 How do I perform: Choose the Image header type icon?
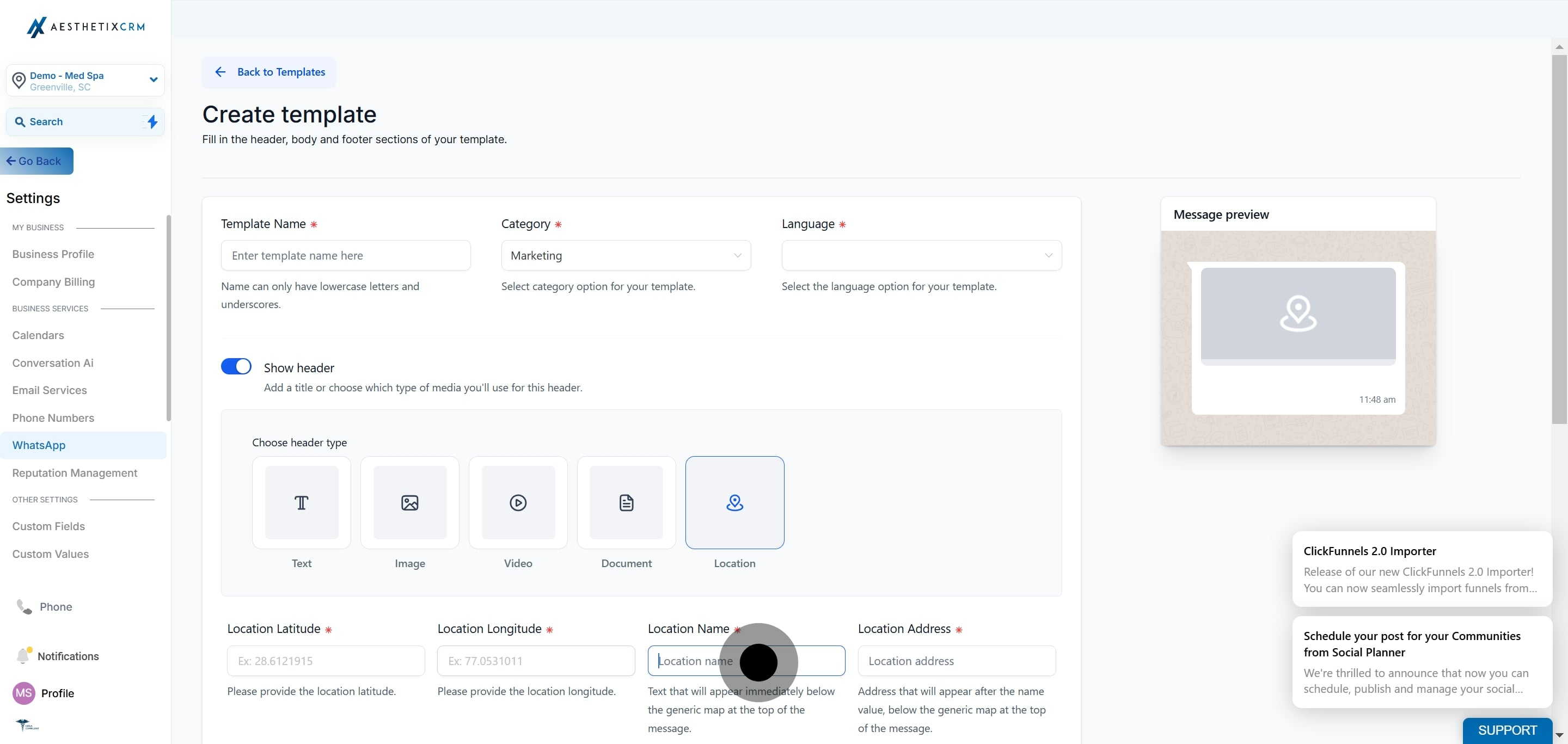point(409,502)
